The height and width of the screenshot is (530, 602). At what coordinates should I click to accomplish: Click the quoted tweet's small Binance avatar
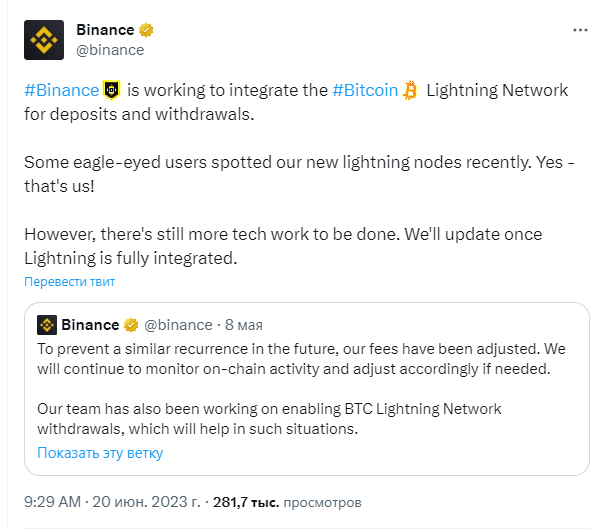(47, 325)
